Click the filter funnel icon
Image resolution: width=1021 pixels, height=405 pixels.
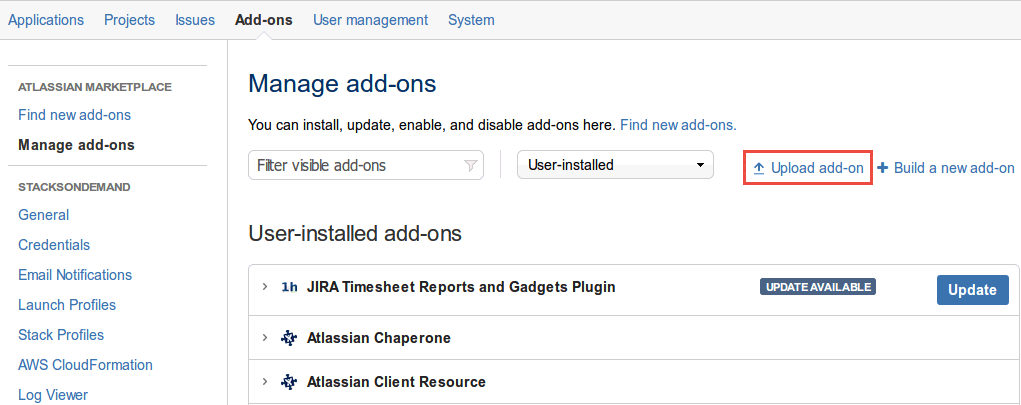coord(470,165)
